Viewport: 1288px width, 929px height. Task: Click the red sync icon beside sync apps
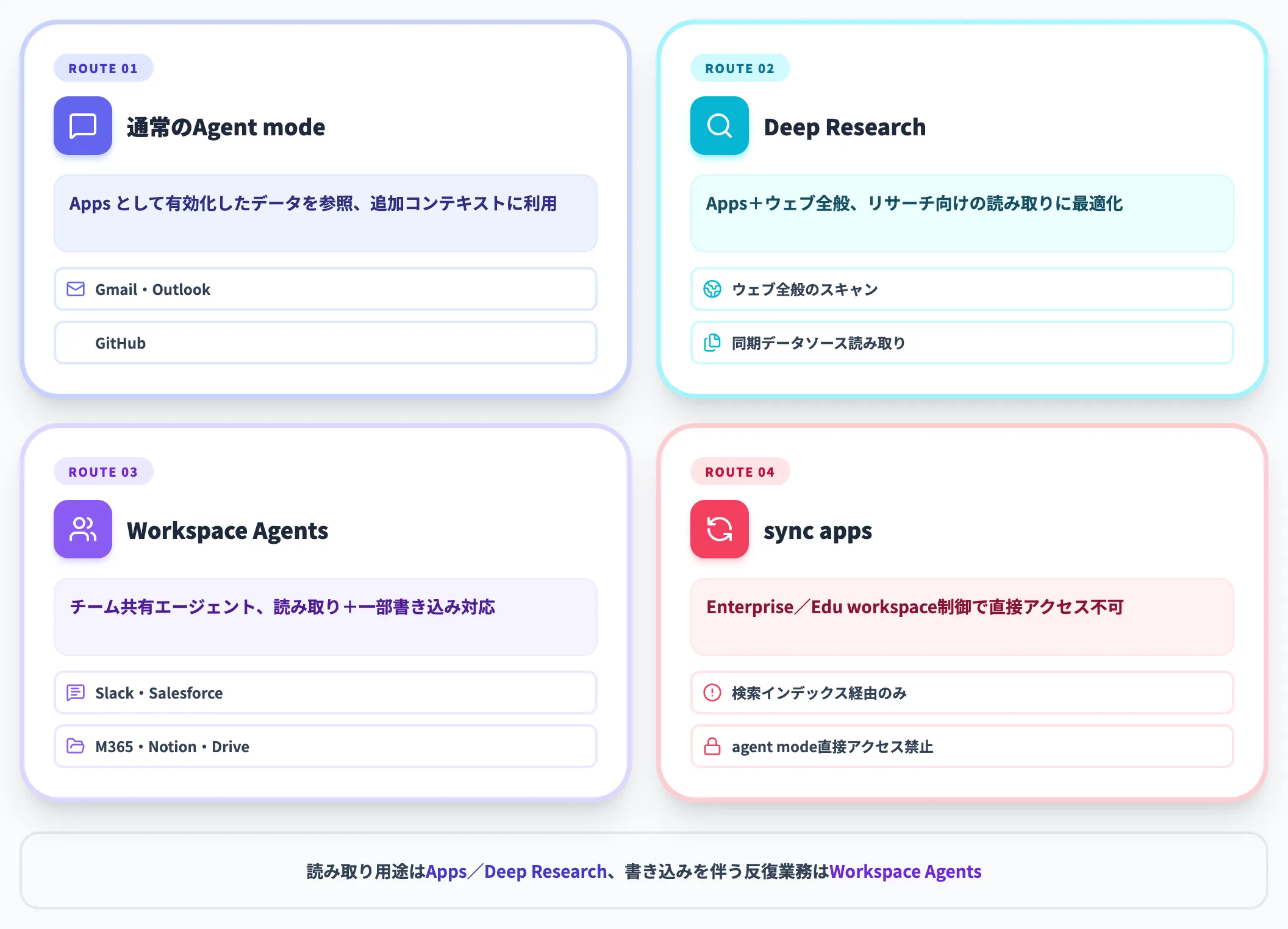point(720,529)
